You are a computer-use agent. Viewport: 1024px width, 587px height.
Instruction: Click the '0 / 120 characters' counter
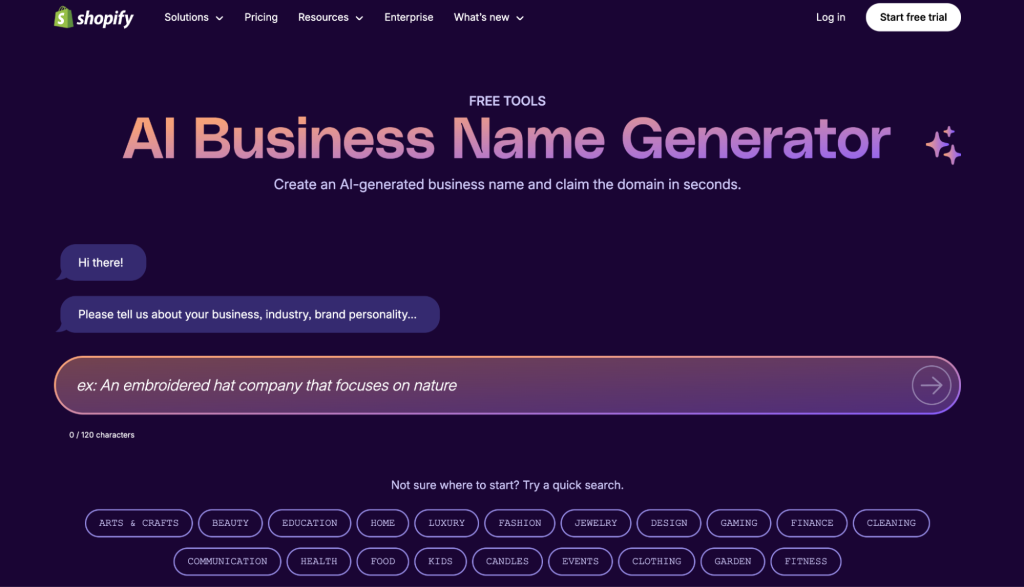pos(102,435)
